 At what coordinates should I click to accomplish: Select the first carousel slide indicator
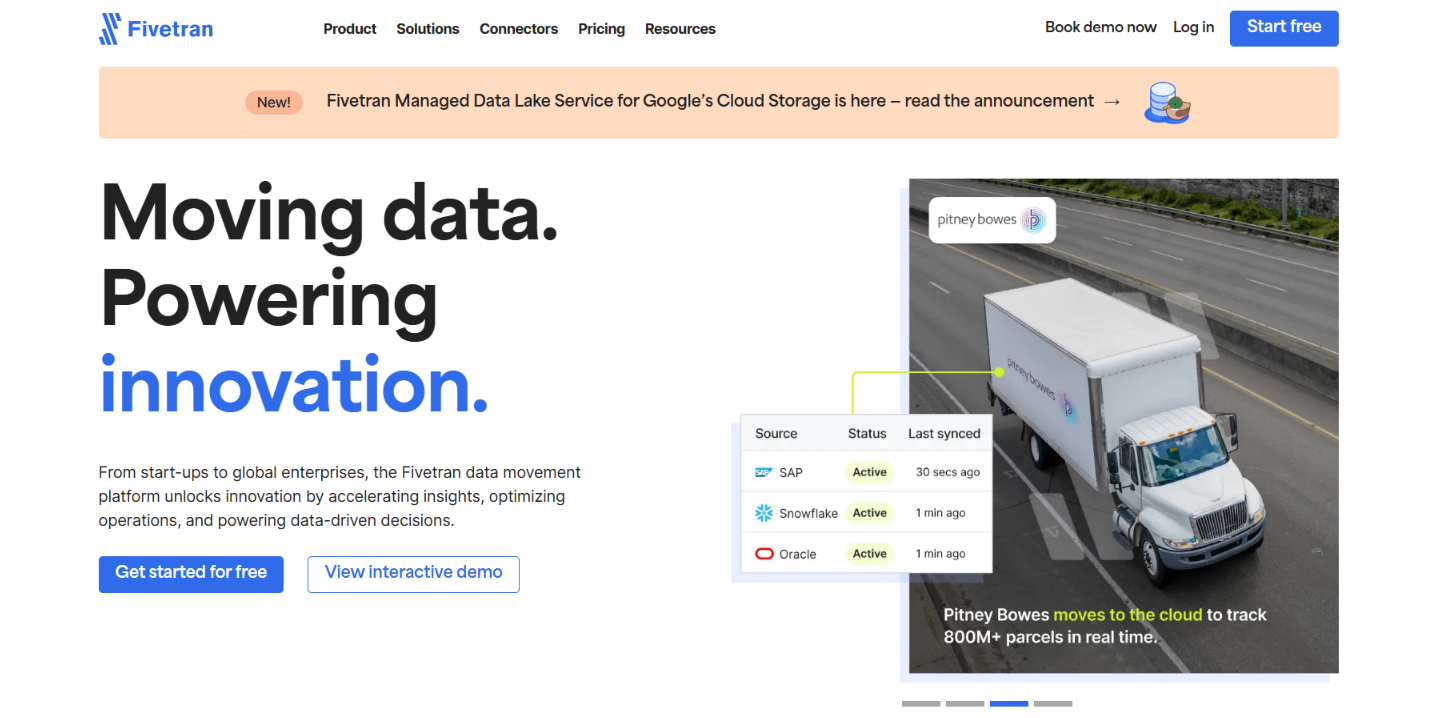point(921,704)
